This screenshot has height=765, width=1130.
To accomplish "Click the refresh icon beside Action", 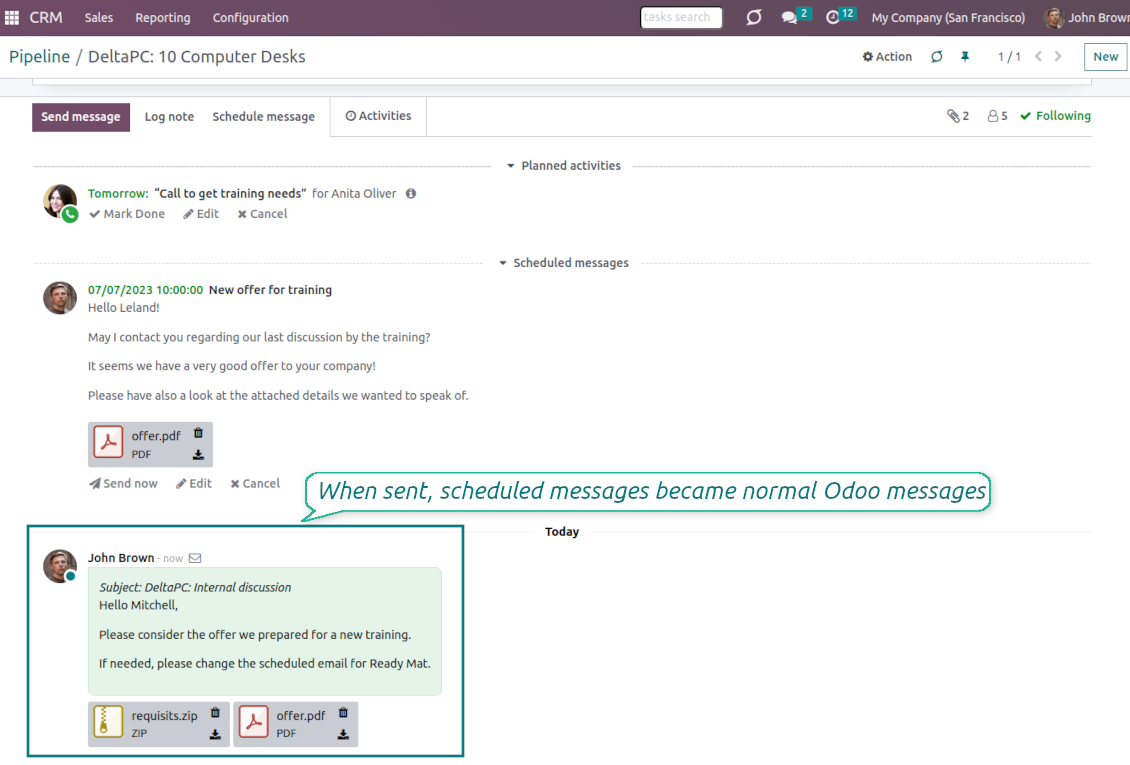I will click(x=936, y=56).
